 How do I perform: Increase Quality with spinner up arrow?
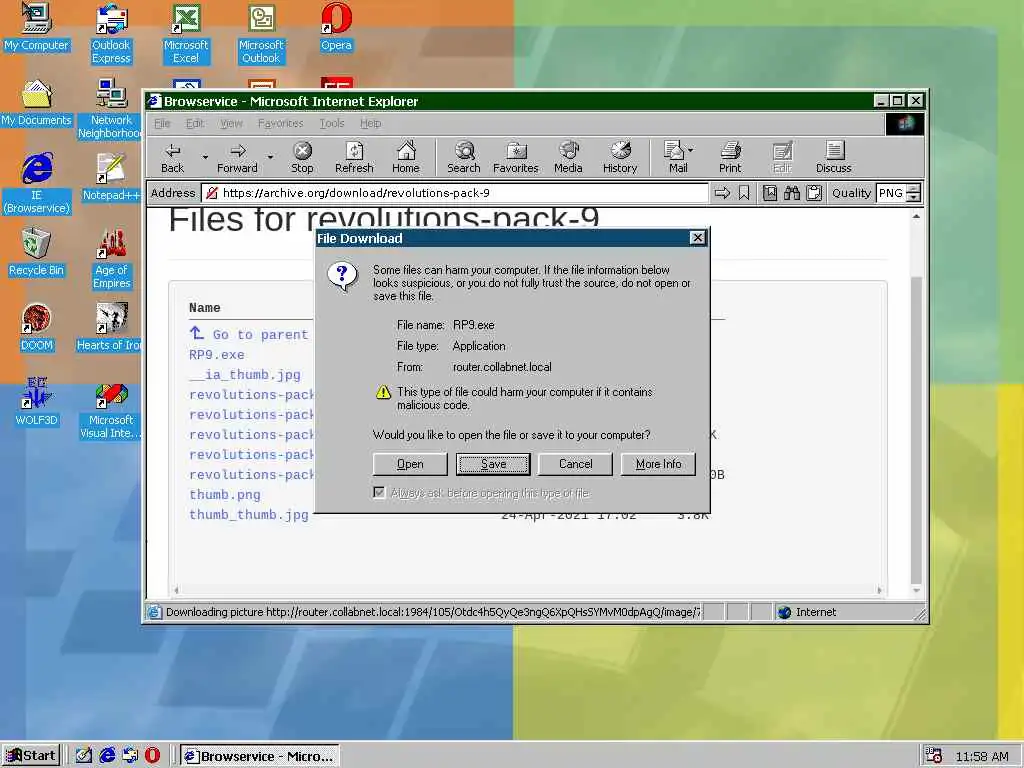coord(914,189)
